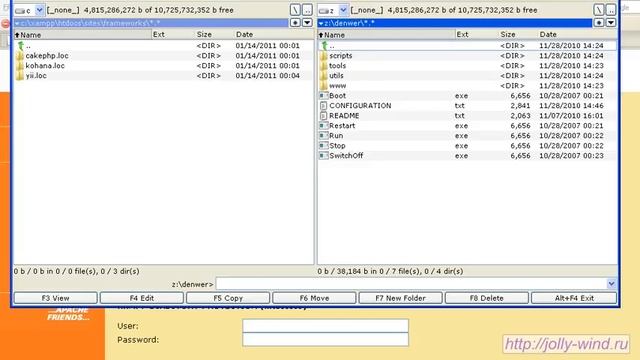
Task: Open the command line history dropdown
Action: click(x=611, y=284)
